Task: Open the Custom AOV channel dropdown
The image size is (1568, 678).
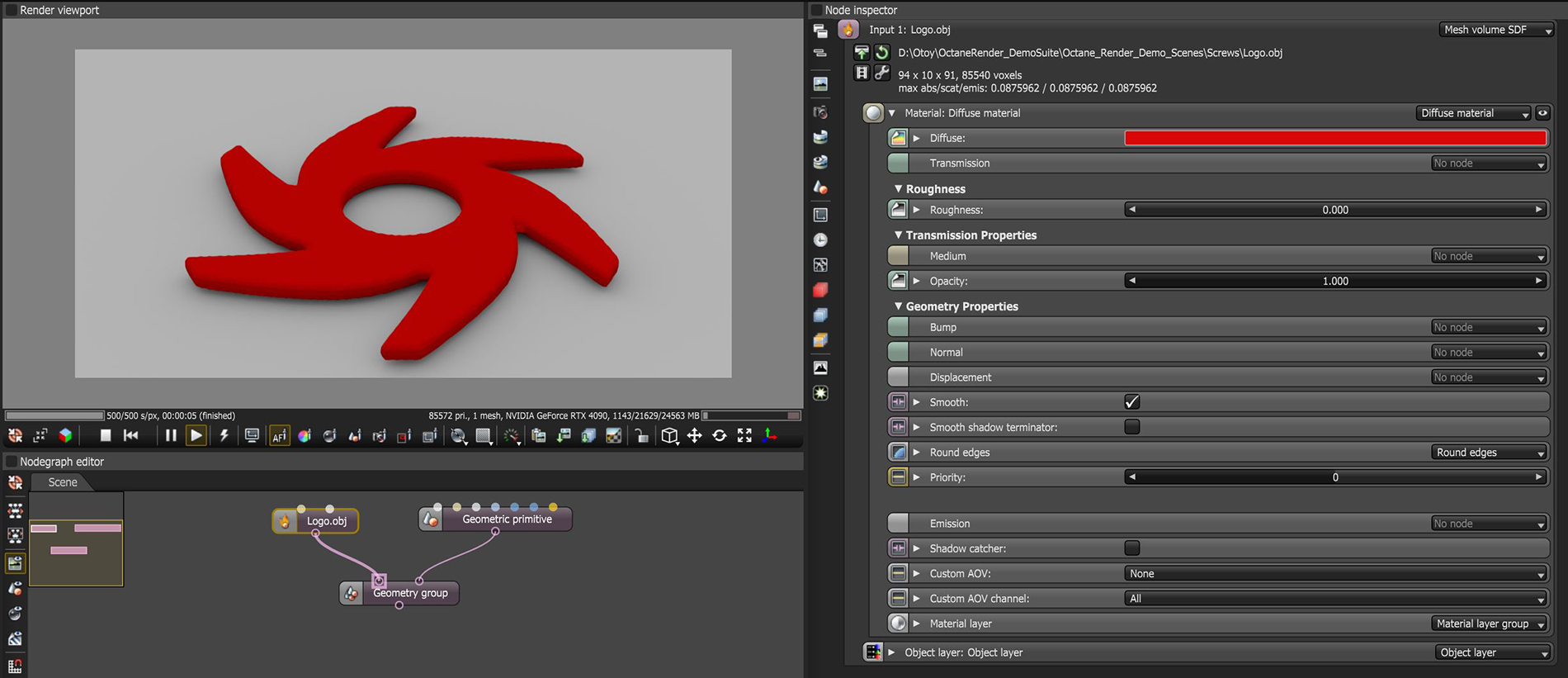Action: 1335,599
